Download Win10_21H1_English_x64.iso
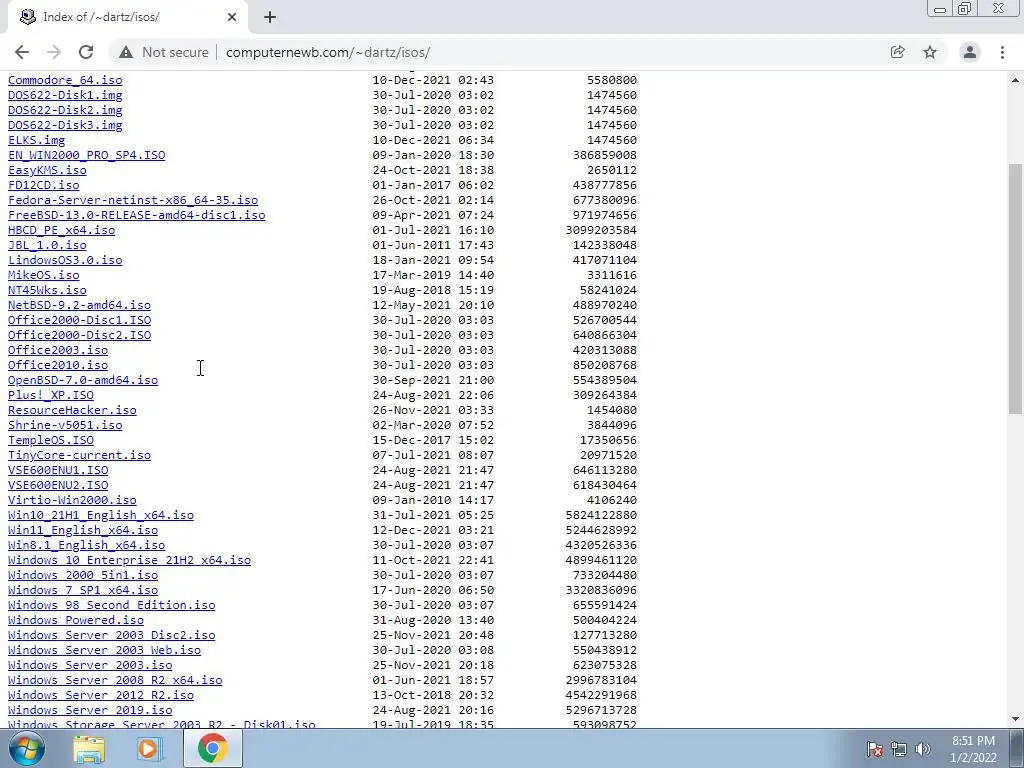 pyautogui.click(x=101, y=515)
